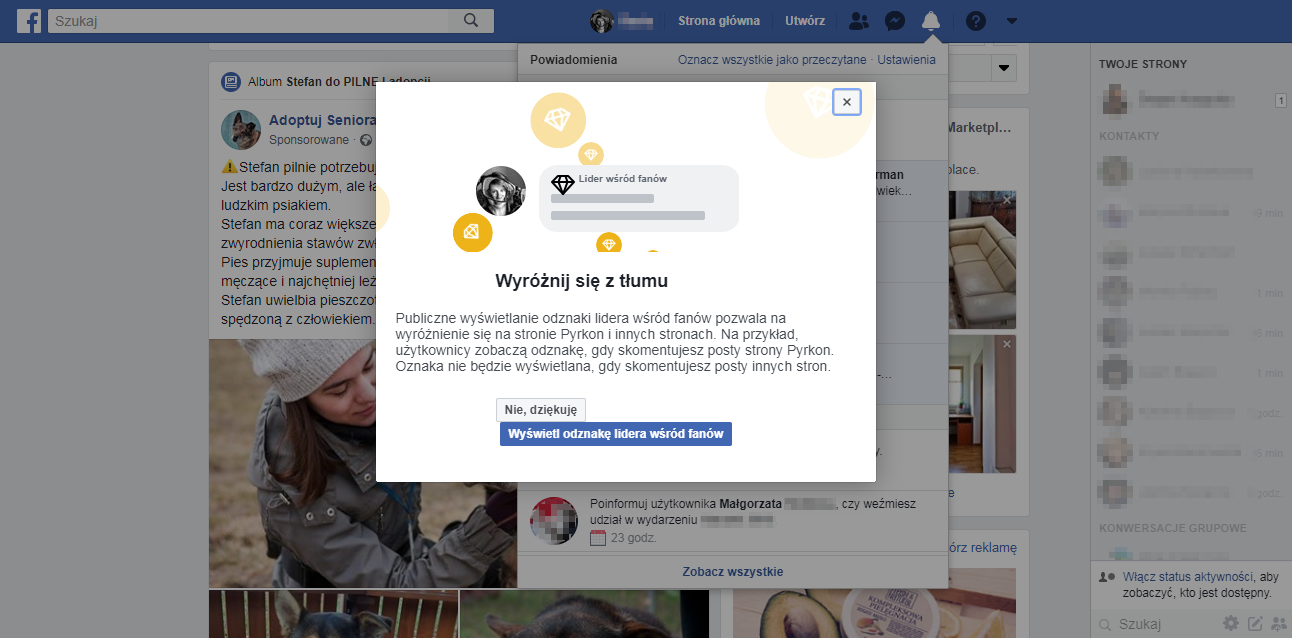Click Zobacz wszystkie notifications link
Screen dimensions: 1292x638
(733, 572)
